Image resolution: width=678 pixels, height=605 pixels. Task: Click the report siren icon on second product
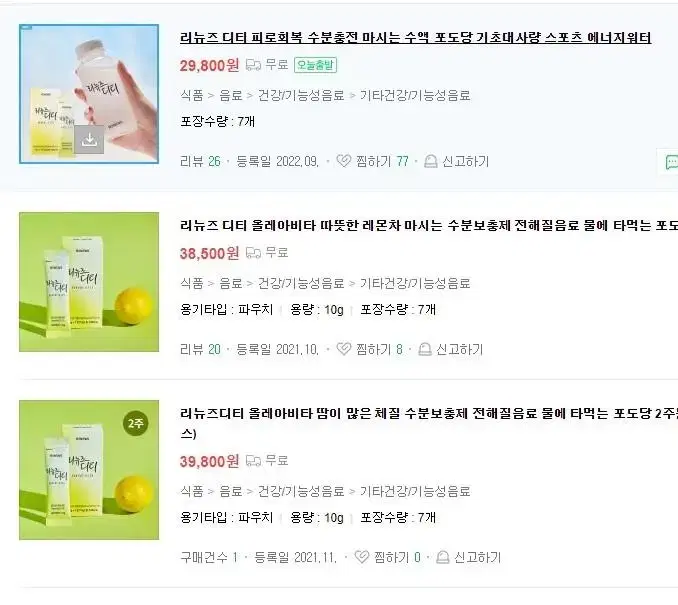pos(425,349)
